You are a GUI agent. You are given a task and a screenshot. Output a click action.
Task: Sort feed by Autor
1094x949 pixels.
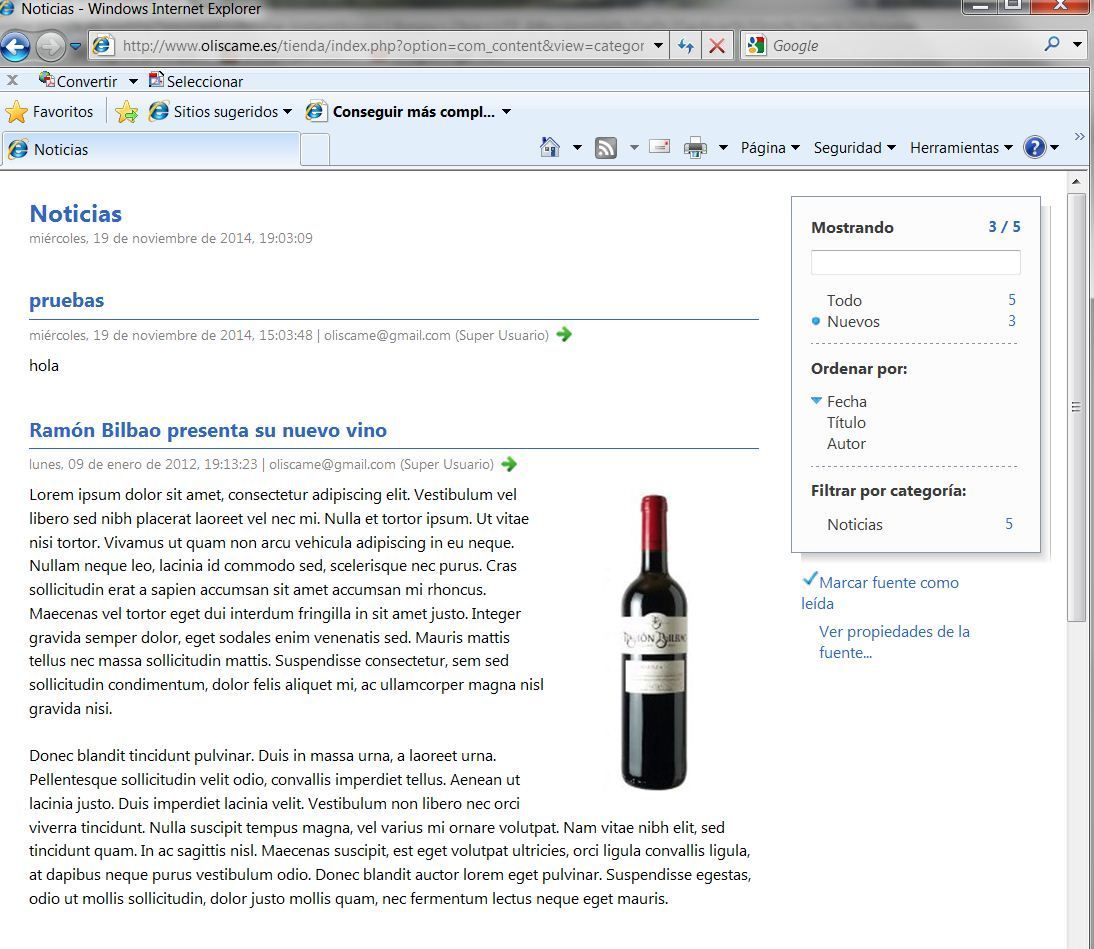tap(846, 444)
